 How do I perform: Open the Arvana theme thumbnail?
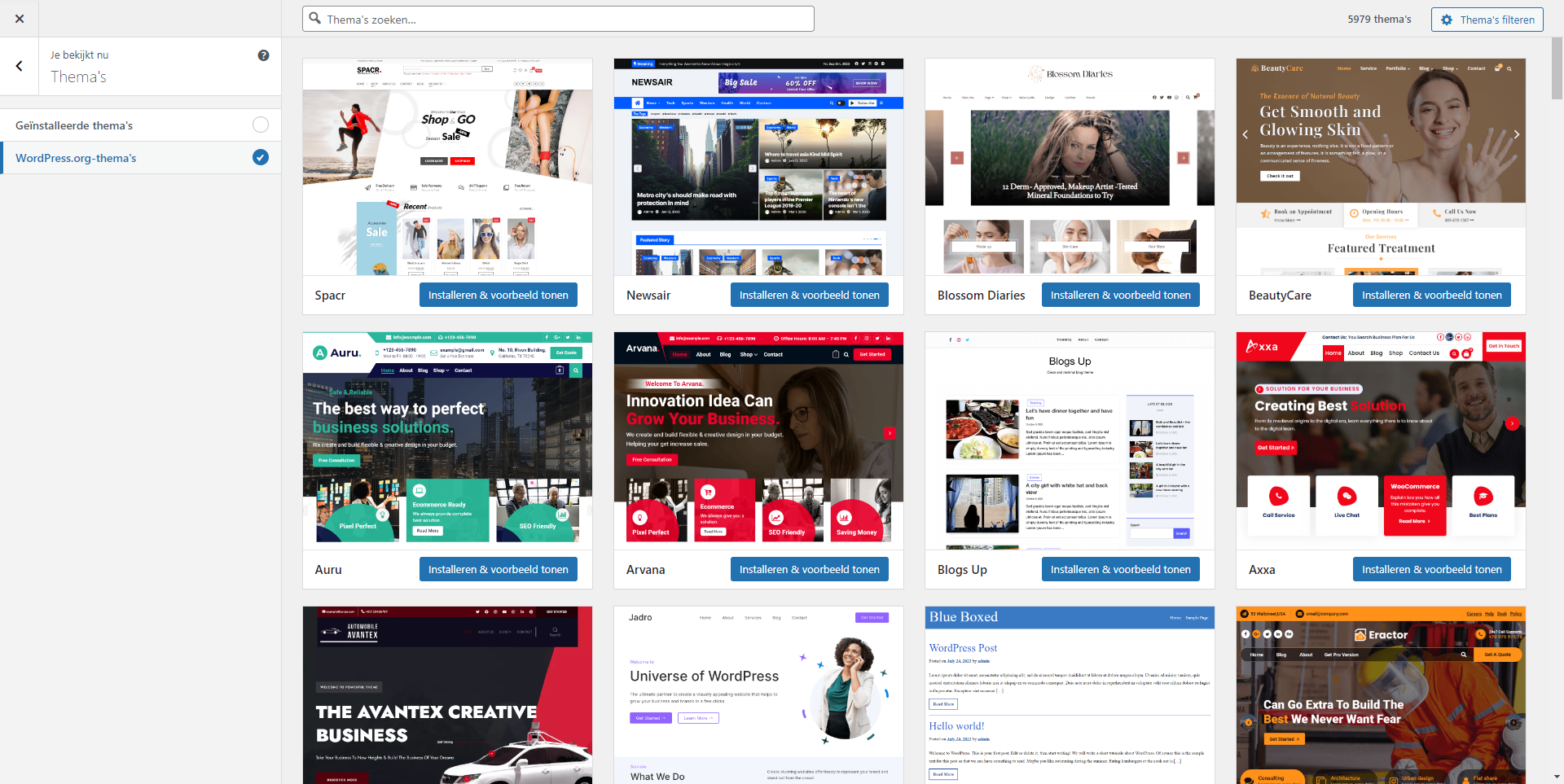point(758,440)
